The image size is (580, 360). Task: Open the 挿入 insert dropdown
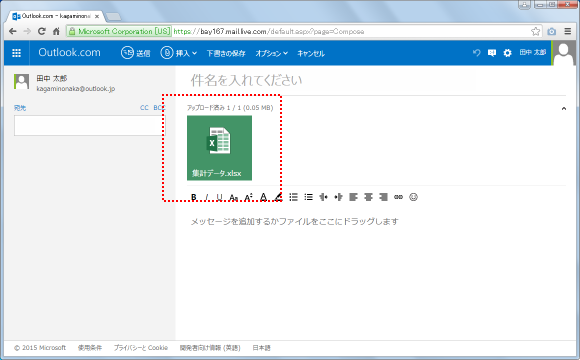pos(178,53)
